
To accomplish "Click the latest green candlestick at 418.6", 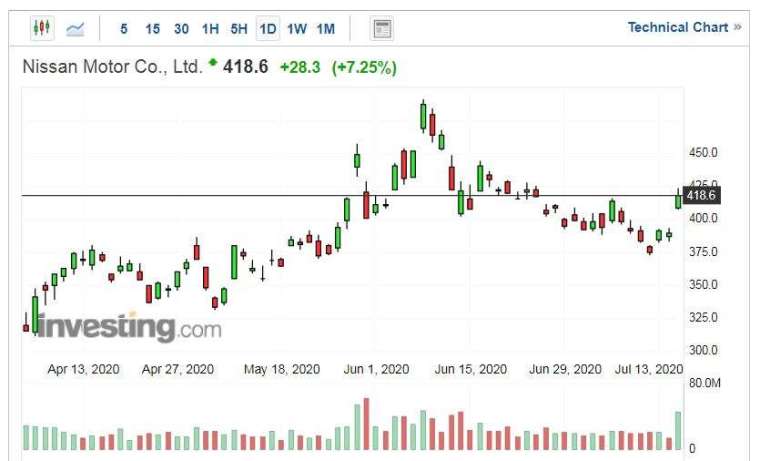I will click(678, 199).
